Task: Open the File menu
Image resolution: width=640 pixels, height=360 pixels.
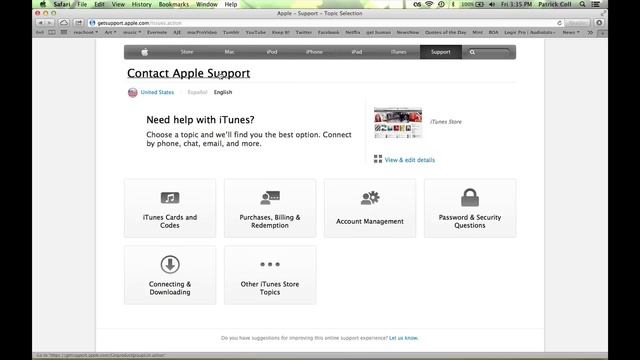Action: 82,4
